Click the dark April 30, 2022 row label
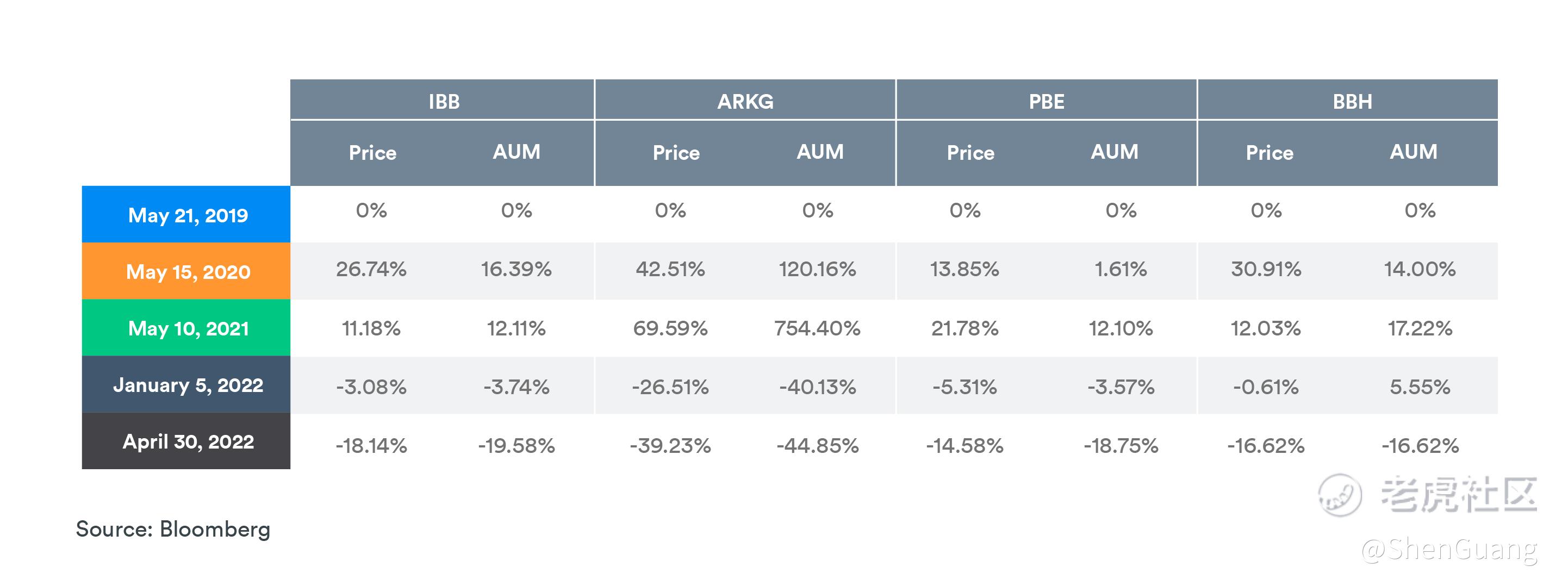The width and height of the screenshot is (1568, 585). [187, 441]
